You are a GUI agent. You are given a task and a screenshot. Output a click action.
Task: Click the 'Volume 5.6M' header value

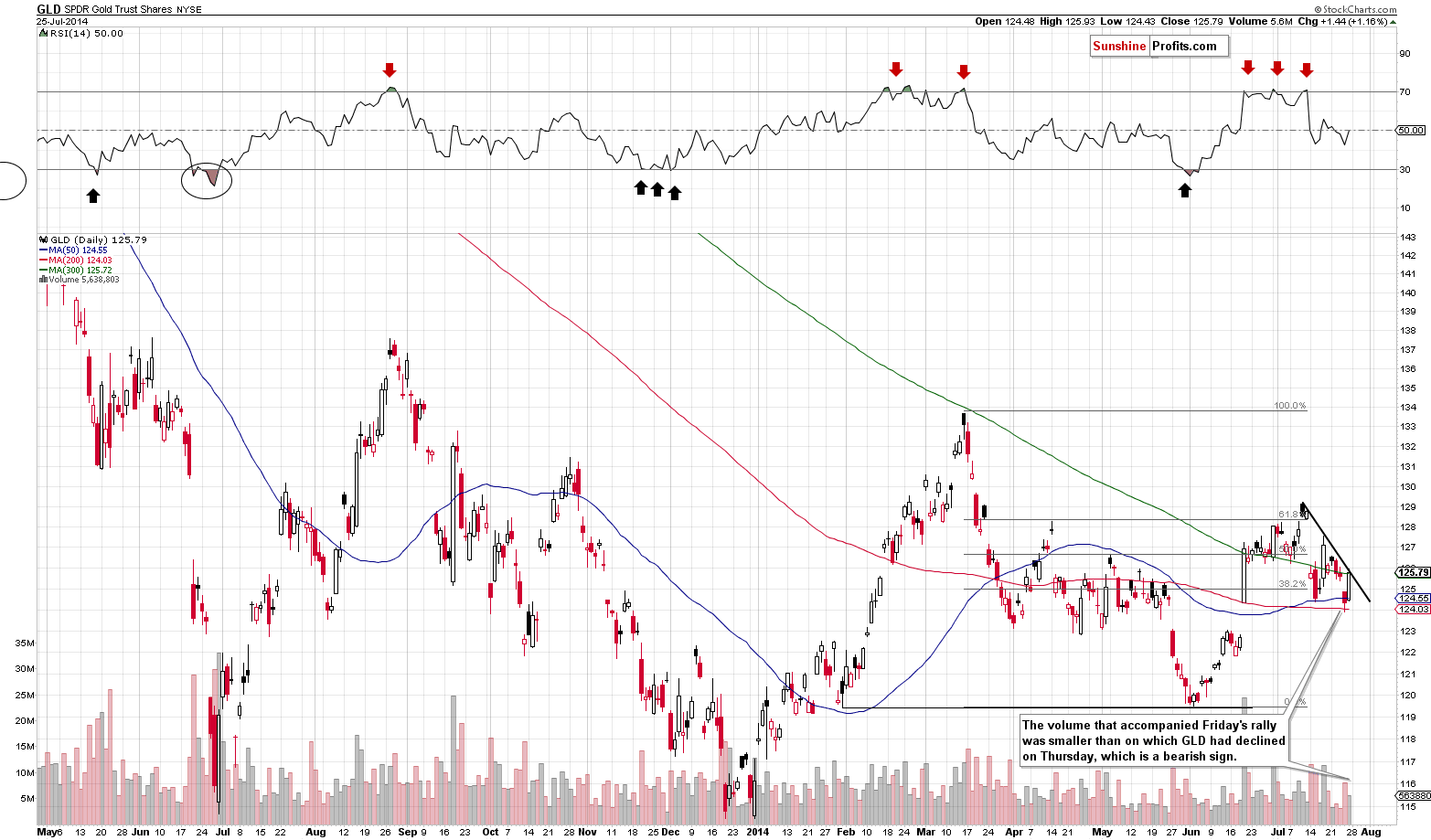pos(1260,21)
